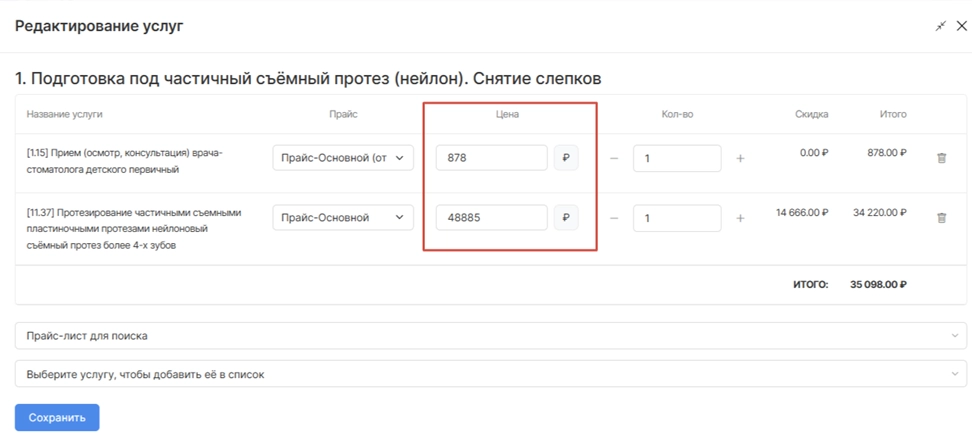Image resolution: width=972 pixels, height=444 pixels.
Task: Focus the quantity field of second service
Action: coord(677,218)
